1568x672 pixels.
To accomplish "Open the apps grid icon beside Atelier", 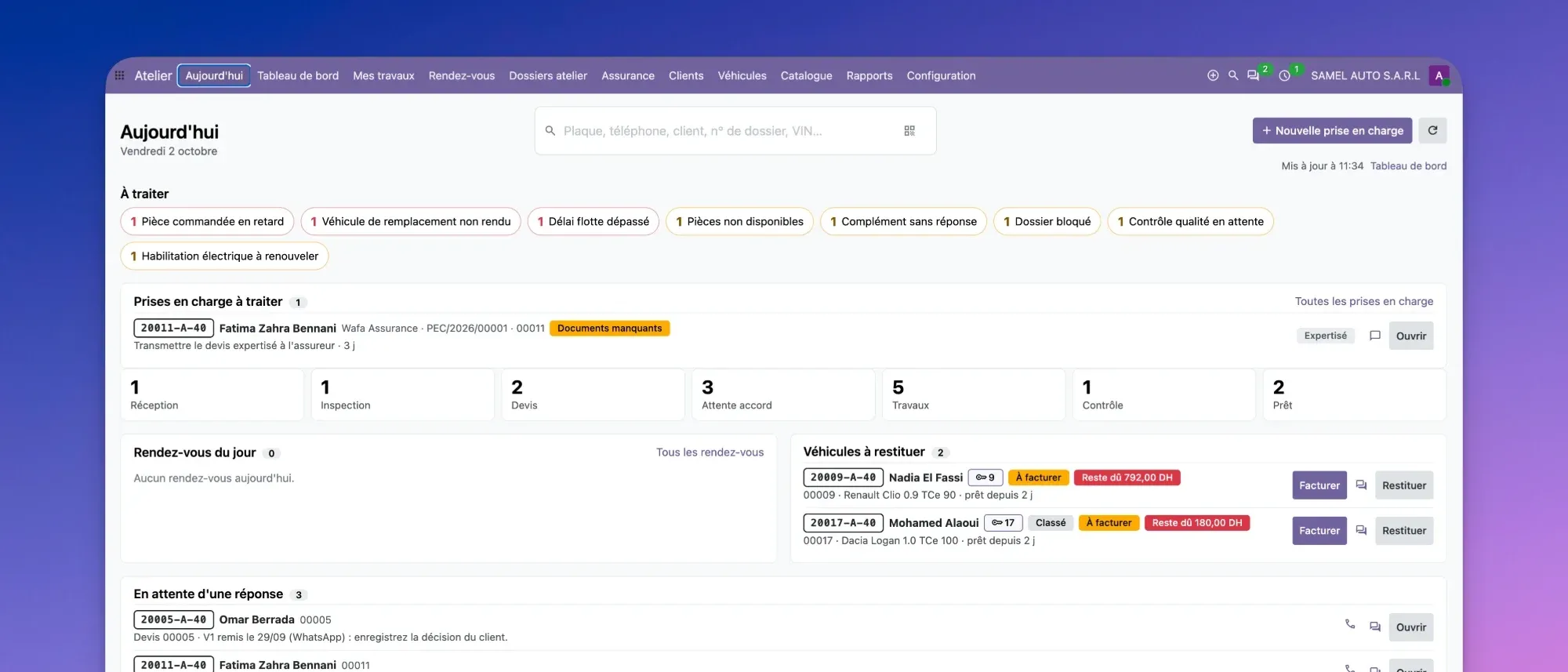I will (x=119, y=76).
